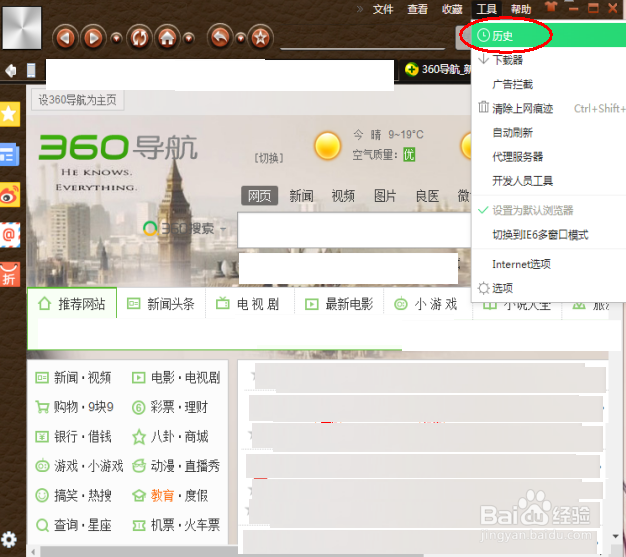
Task: Click the favorites star toolbar button
Action: pyautogui.click(x=260, y=38)
